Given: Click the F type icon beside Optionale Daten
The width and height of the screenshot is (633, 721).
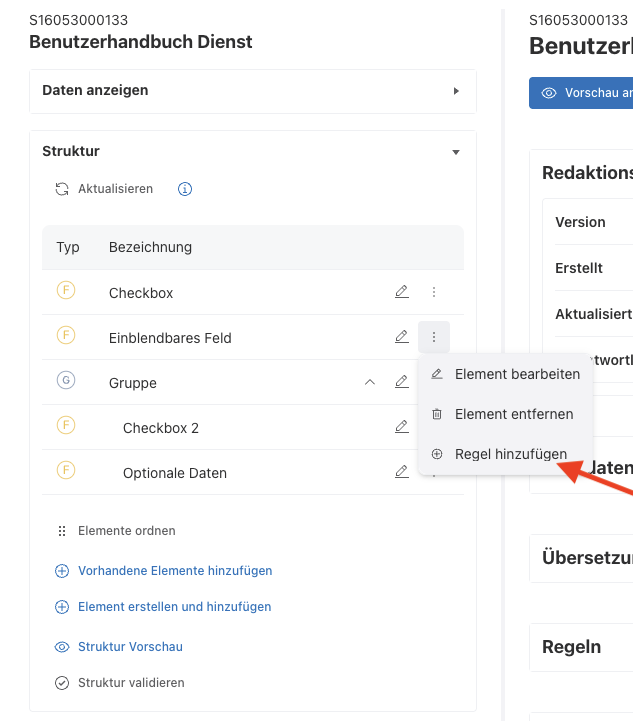Looking at the screenshot, I should point(67,471).
